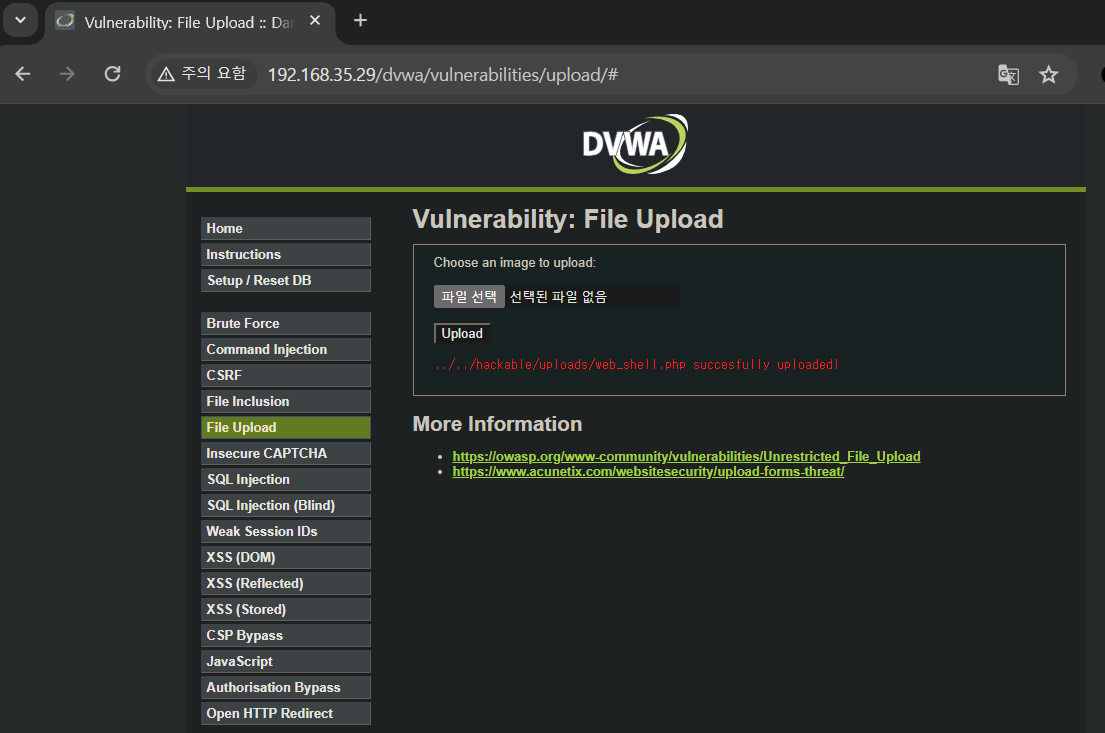Select Open HTTP Redirect in the sidebar
This screenshot has width=1105, height=733.
click(285, 714)
